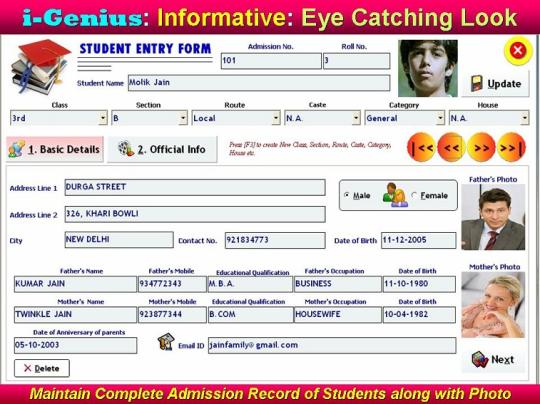This screenshot has width=540, height=404.
Task: Go to previous record << button
Action: [x=451, y=147]
